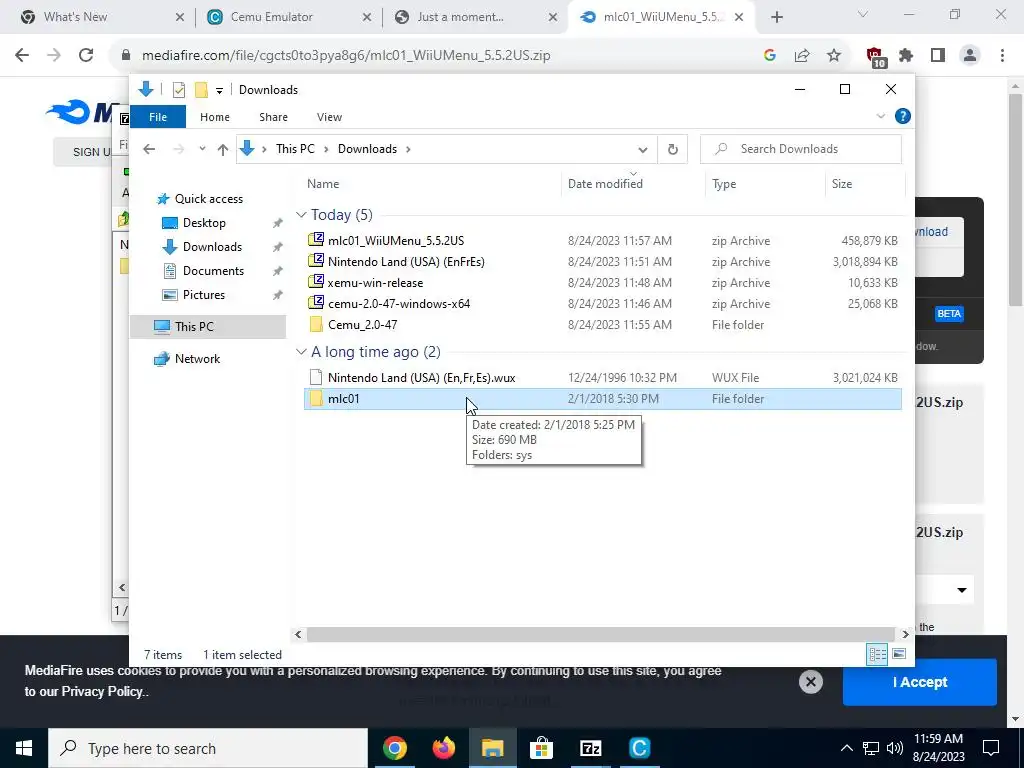1024x768 pixels.
Task: Launch Firefox from the taskbar
Action: coord(443,748)
